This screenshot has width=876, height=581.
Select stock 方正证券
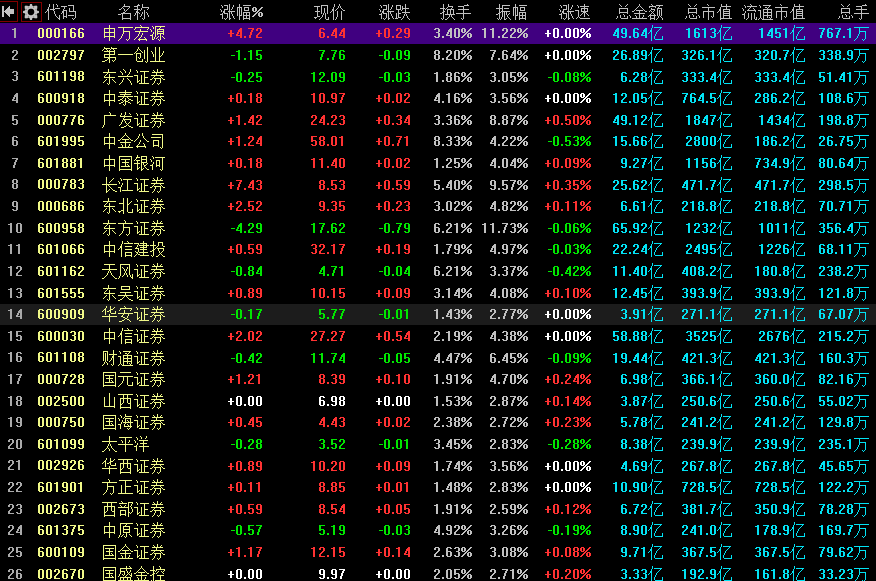(x=134, y=487)
